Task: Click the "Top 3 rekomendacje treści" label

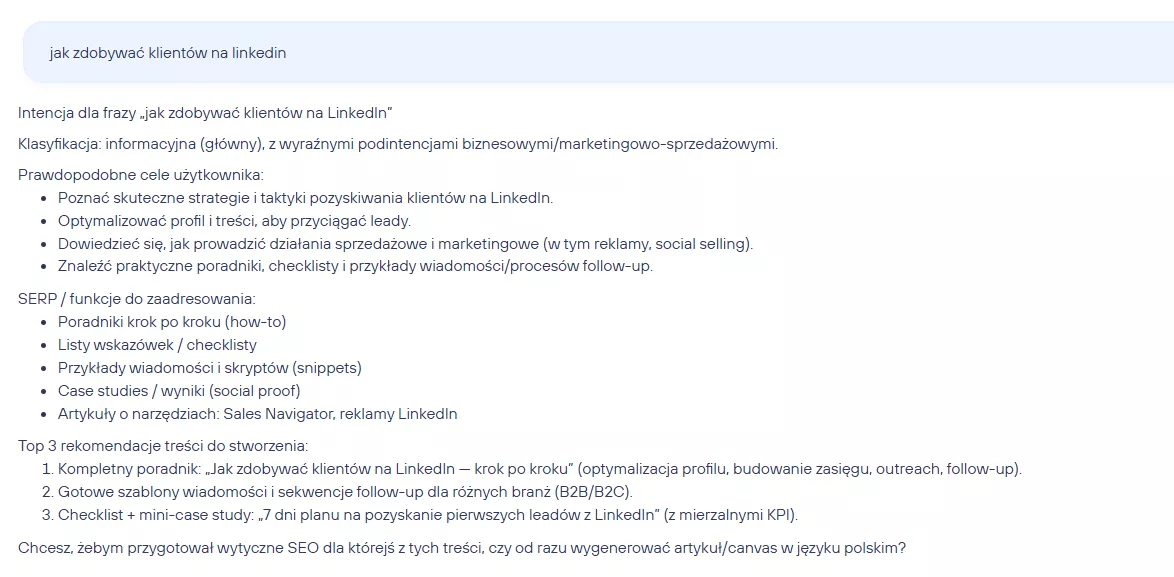Action: point(163,446)
